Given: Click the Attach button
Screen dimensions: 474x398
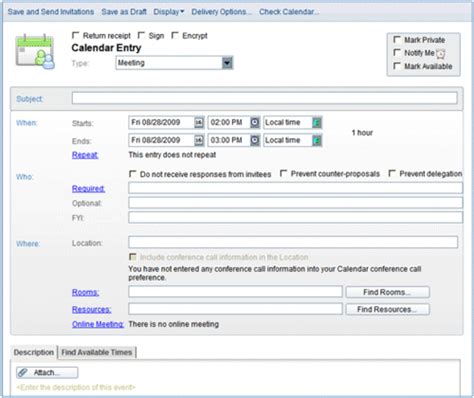Looking at the screenshot, I should tap(47, 373).
